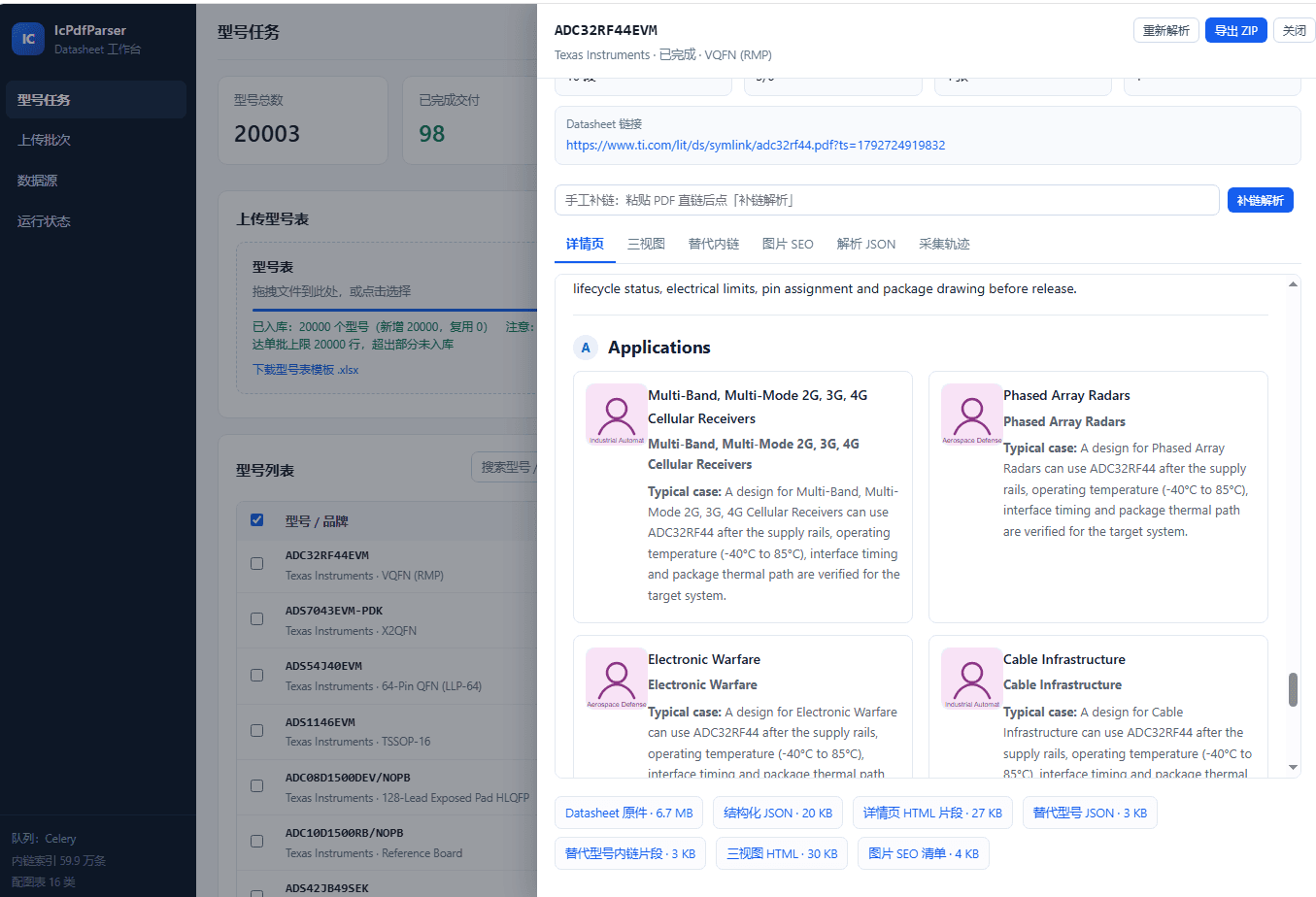Click the 补链解析 button
The width and height of the screenshot is (1316, 897).
click(x=1261, y=200)
